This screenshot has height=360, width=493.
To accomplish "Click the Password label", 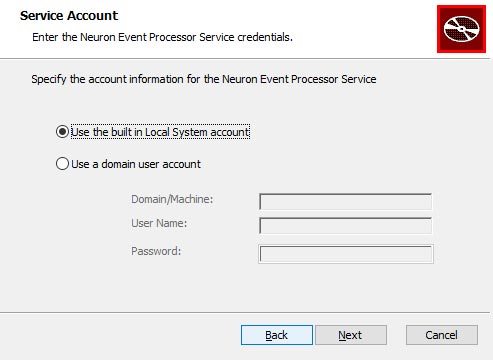I will coord(156,251).
